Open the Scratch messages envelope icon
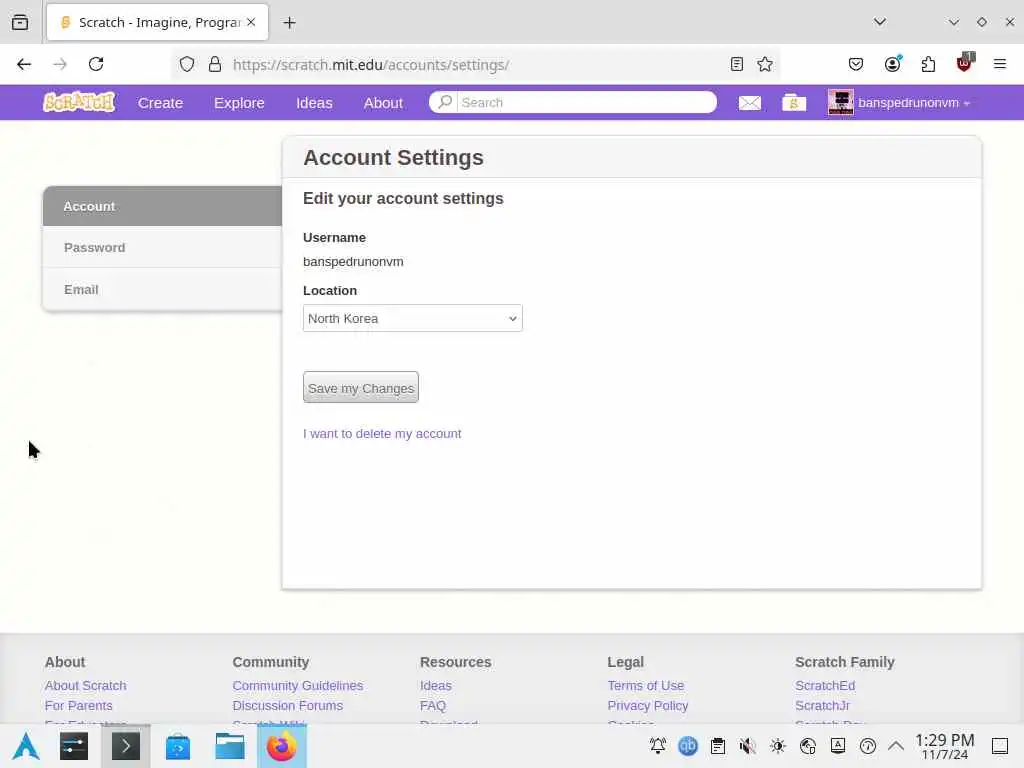1024x768 pixels. point(750,103)
